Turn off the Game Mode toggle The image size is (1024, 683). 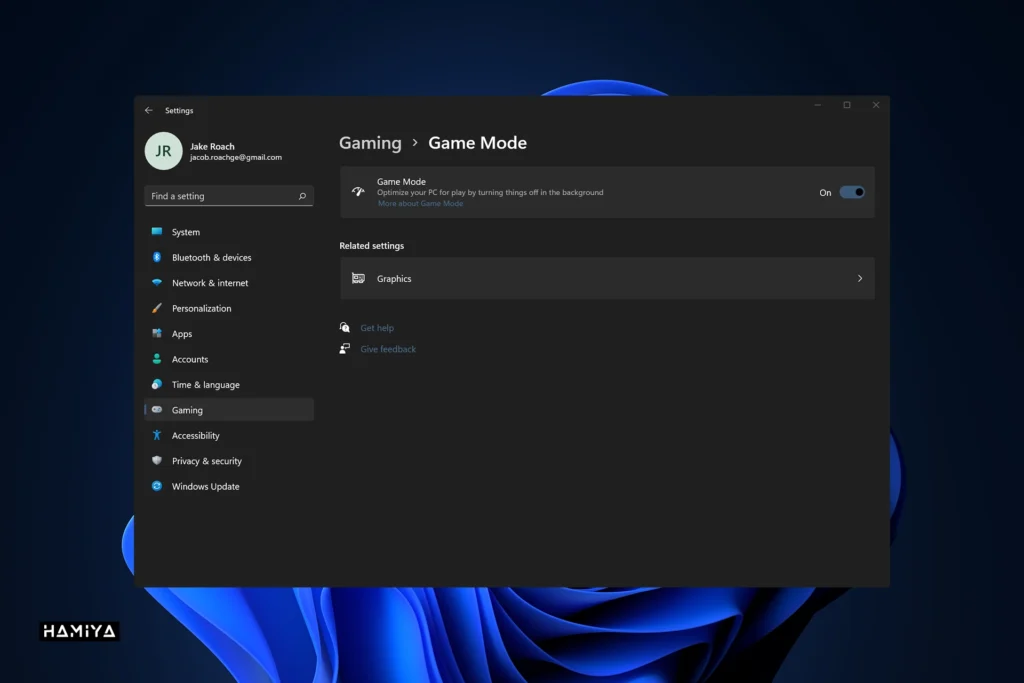pos(852,192)
